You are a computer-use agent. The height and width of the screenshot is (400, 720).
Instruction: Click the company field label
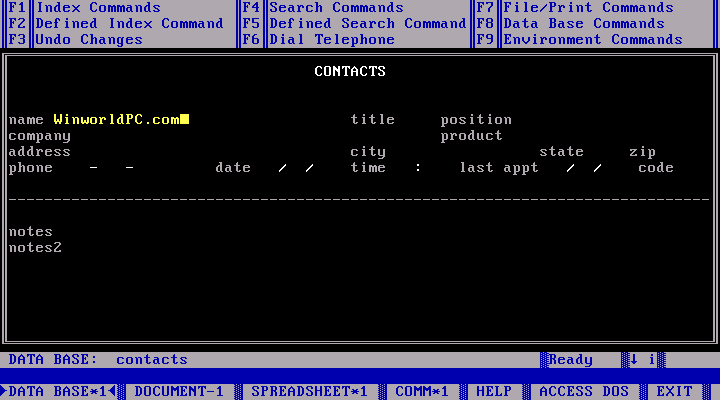click(x=39, y=136)
